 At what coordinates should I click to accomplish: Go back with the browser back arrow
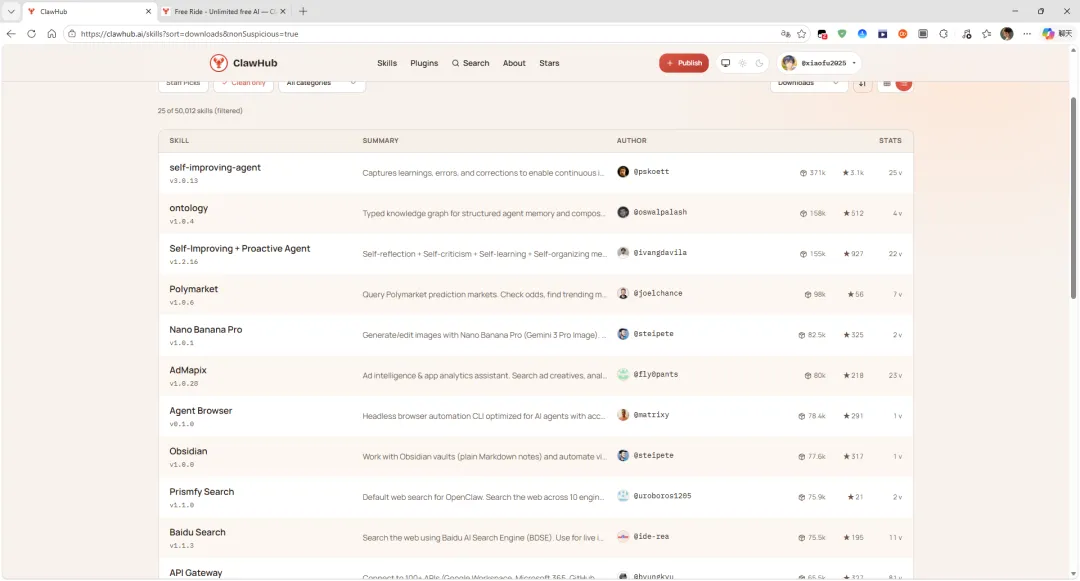click(x=11, y=34)
